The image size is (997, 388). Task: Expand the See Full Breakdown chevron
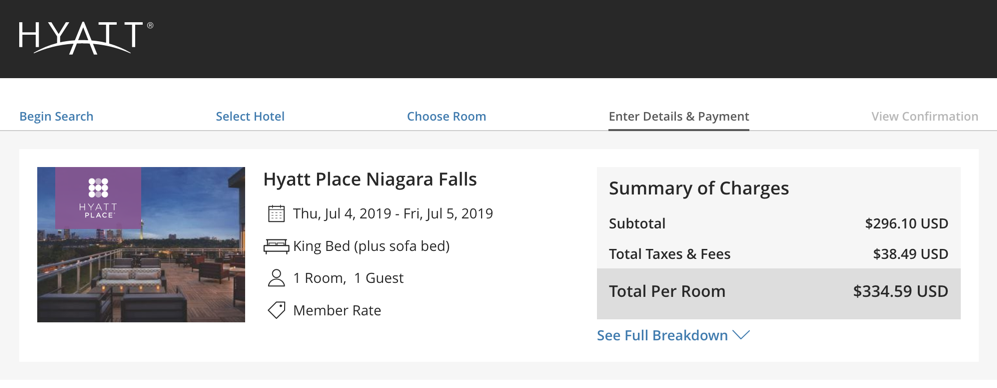point(741,335)
